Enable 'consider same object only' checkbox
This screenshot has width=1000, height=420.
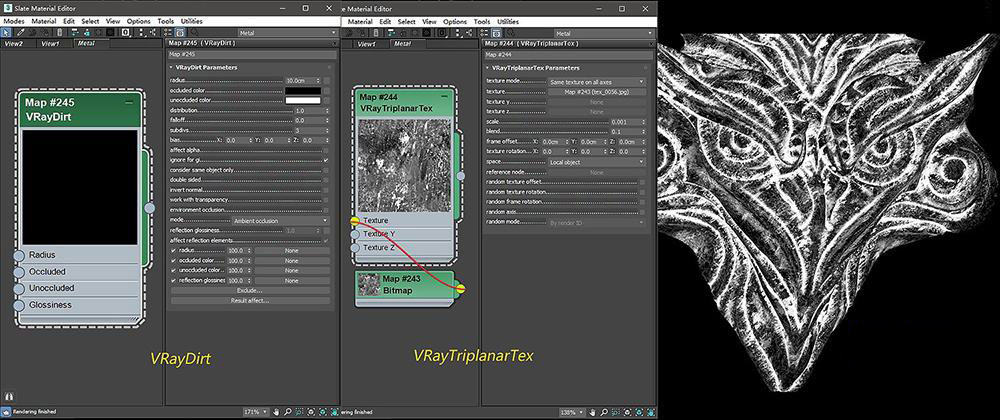[x=327, y=170]
